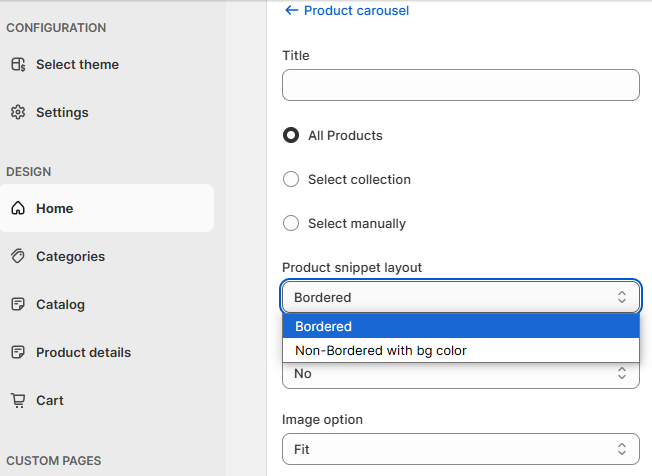Viewport: 652px width, 476px height.
Task: Click the Product details page icon
Action: [x=18, y=352]
